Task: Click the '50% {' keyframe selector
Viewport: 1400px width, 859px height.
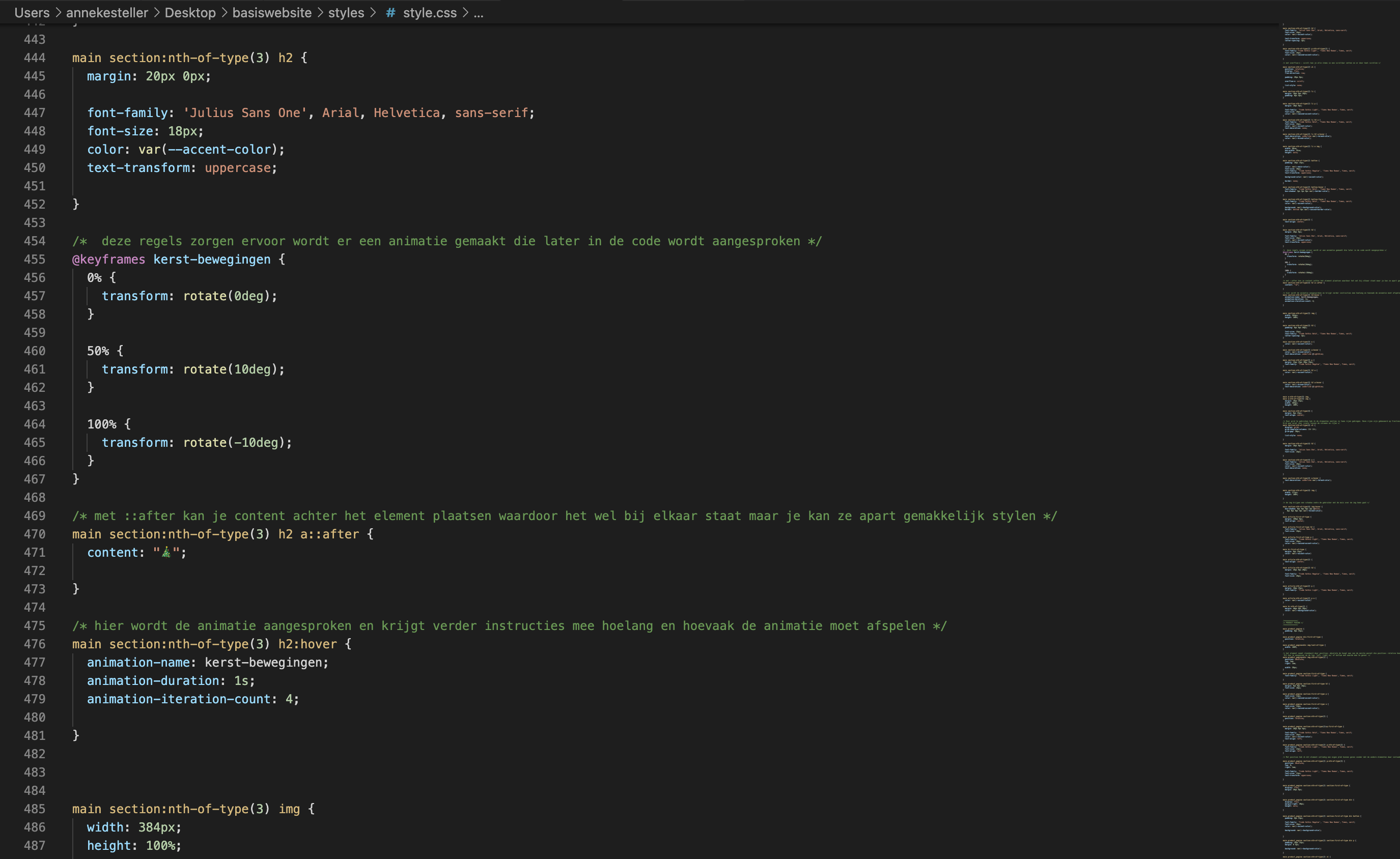Action: pos(105,351)
